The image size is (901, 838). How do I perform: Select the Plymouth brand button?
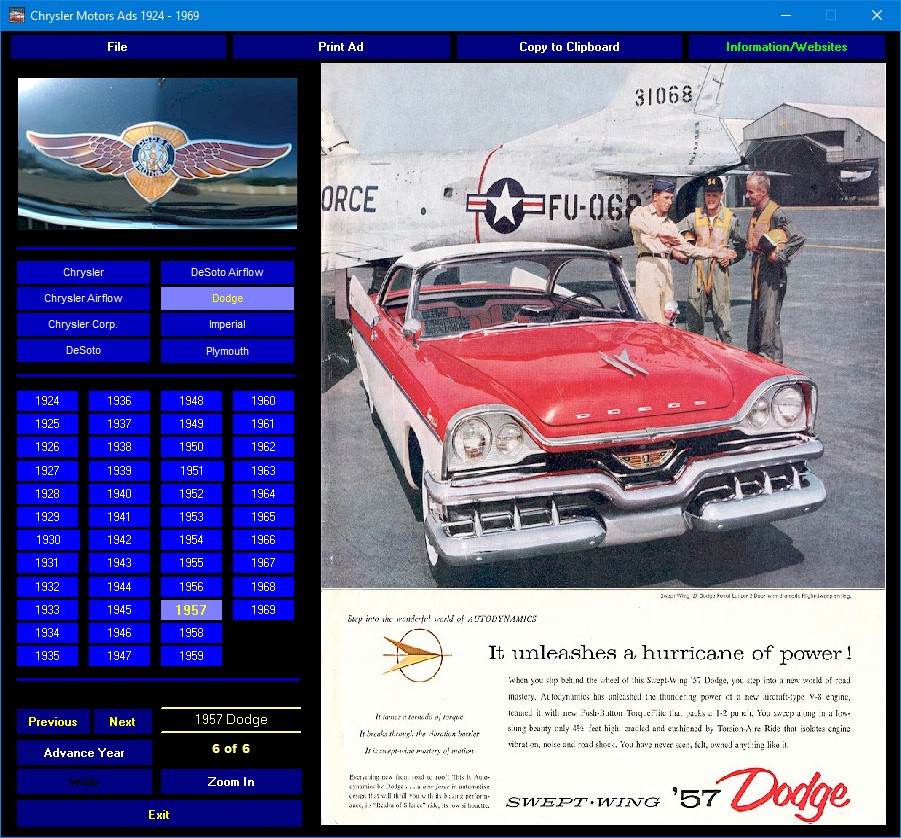coord(227,351)
